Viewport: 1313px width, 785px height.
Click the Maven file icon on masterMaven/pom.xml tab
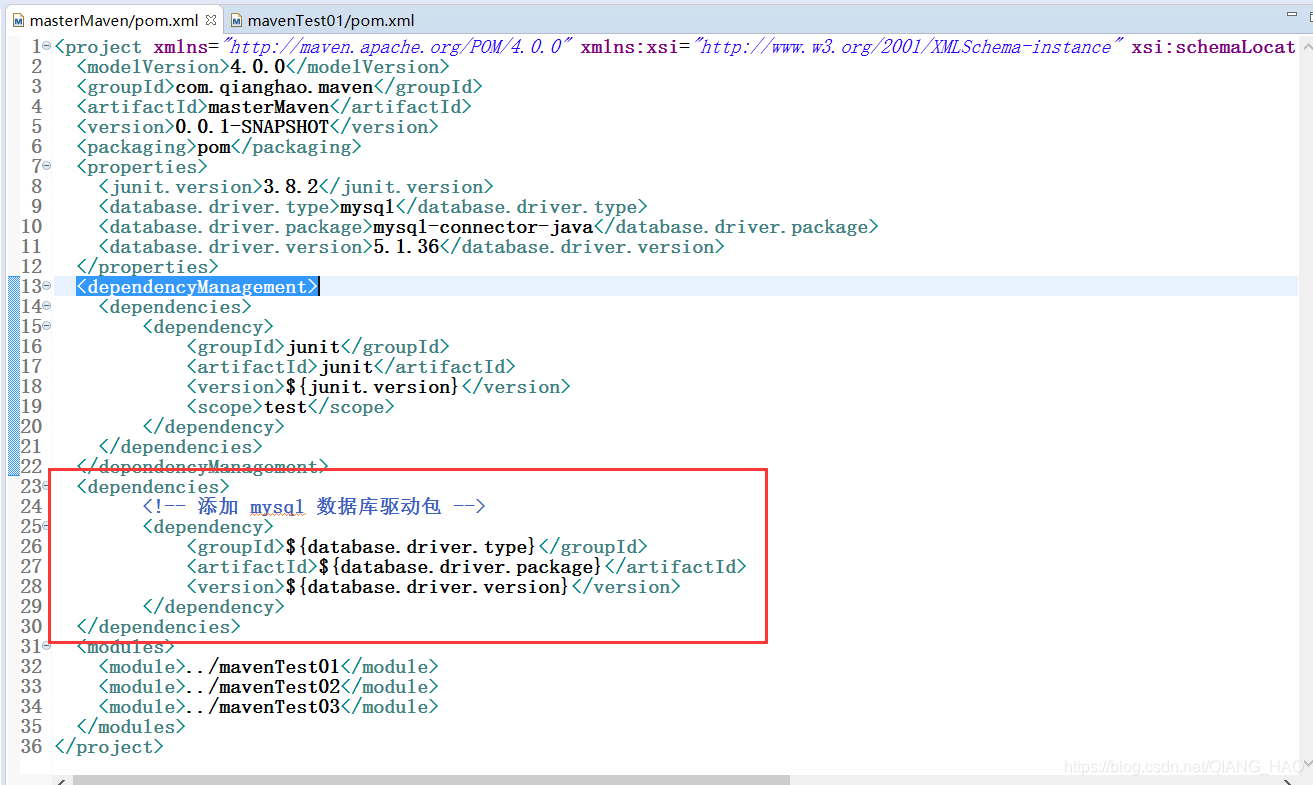(19, 20)
